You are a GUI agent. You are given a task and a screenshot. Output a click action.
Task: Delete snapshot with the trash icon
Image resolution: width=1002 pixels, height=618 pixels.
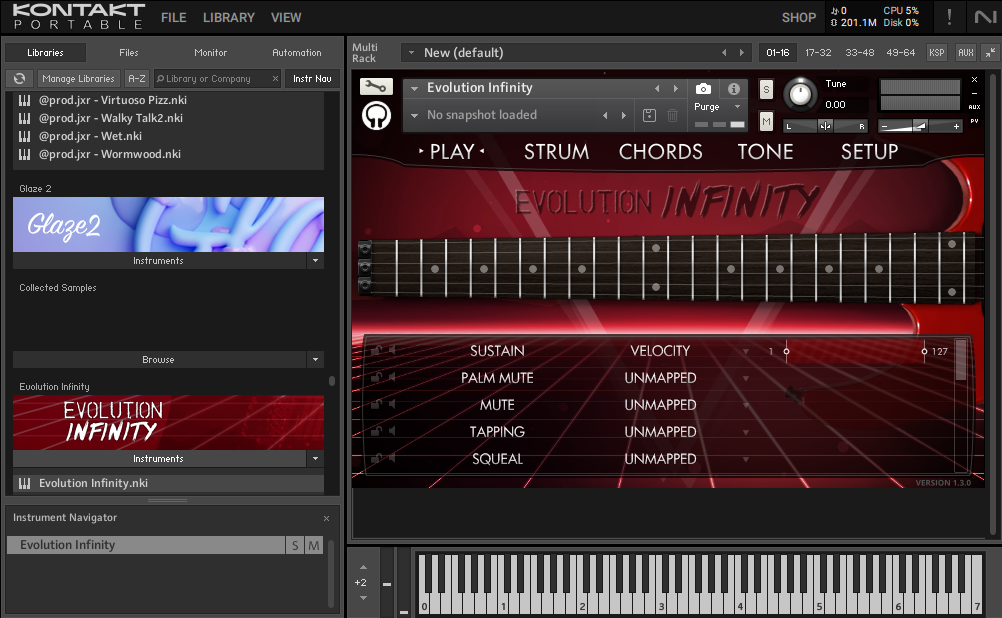pyautogui.click(x=672, y=115)
